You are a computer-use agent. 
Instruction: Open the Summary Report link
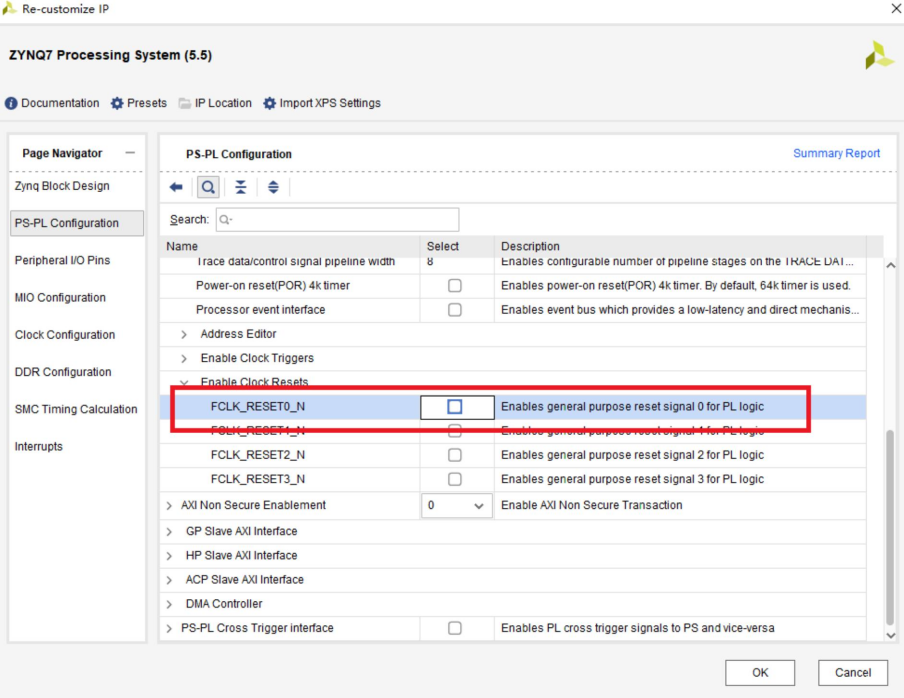[836, 153]
